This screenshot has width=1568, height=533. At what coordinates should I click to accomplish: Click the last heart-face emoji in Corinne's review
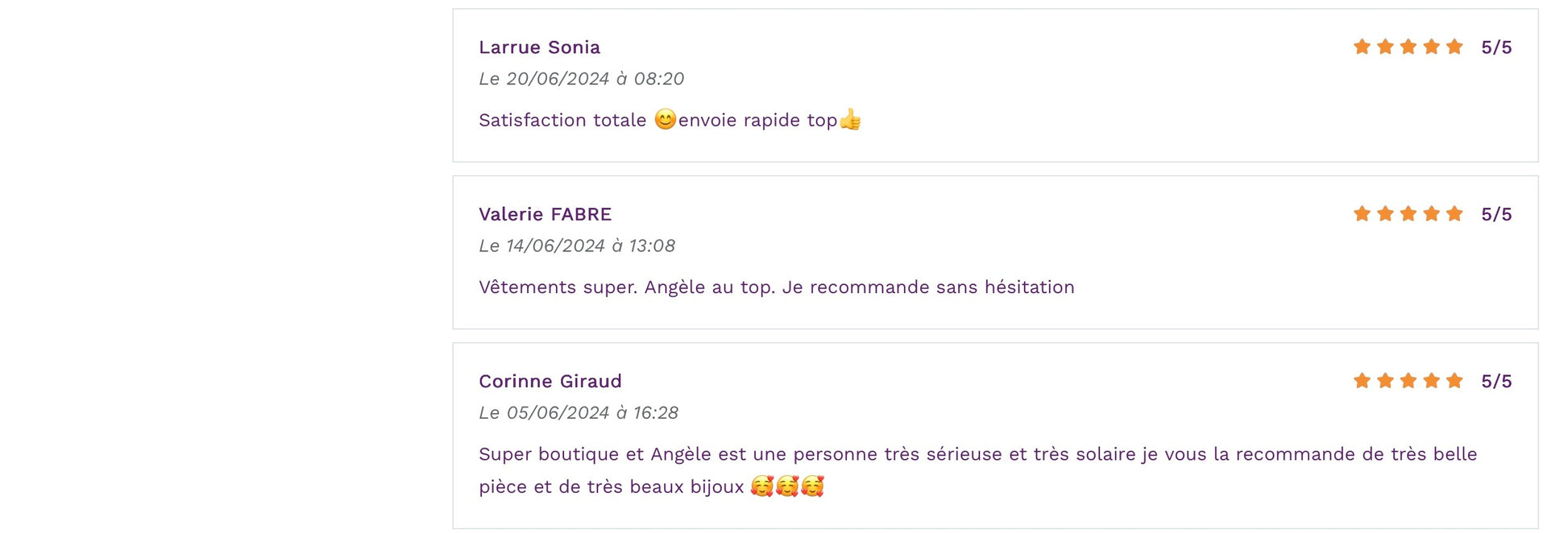pyautogui.click(x=812, y=486)
